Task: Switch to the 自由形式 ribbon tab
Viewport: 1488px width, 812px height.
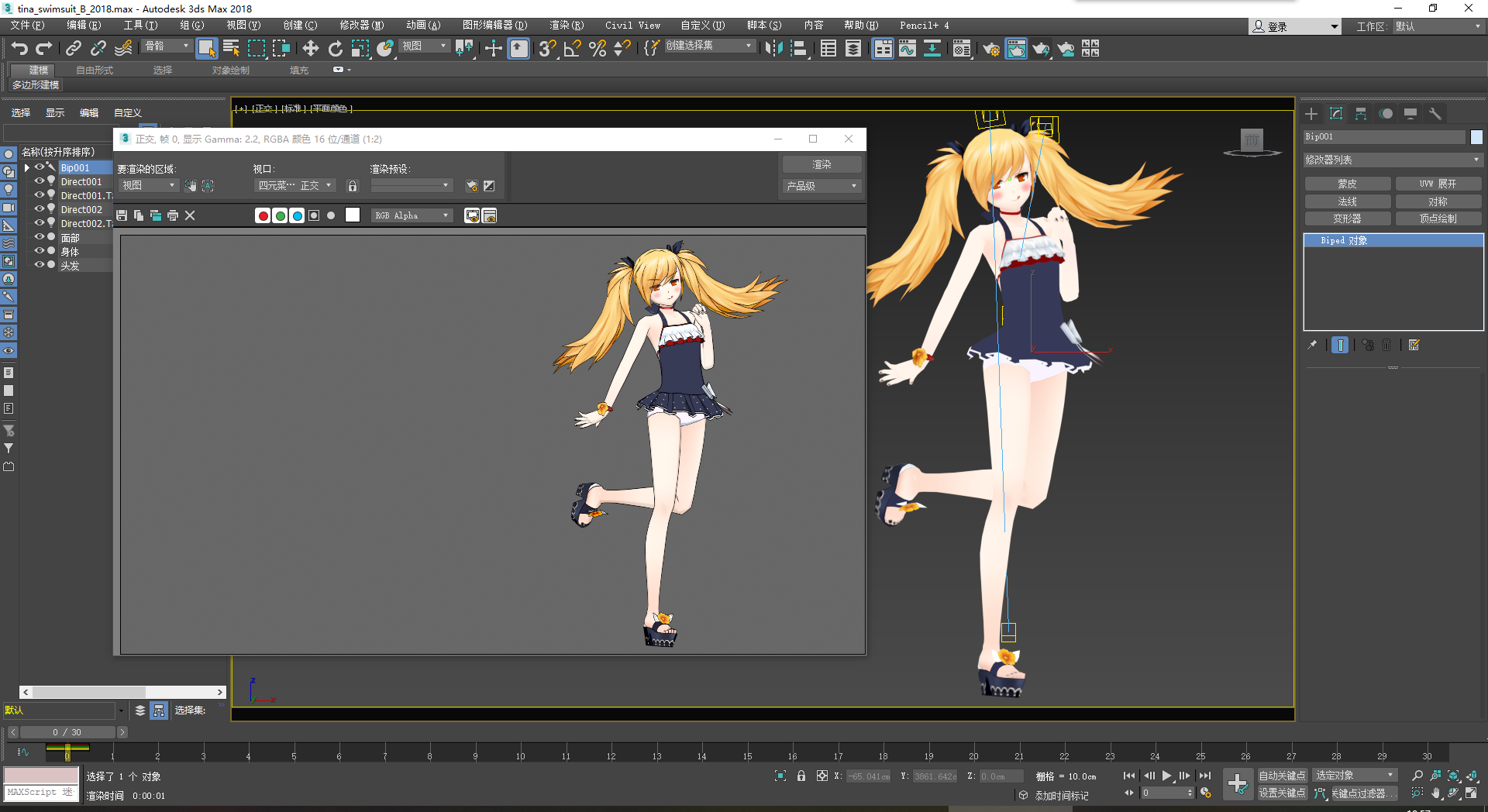Action: pyautogui.click(x=95, y=70)
